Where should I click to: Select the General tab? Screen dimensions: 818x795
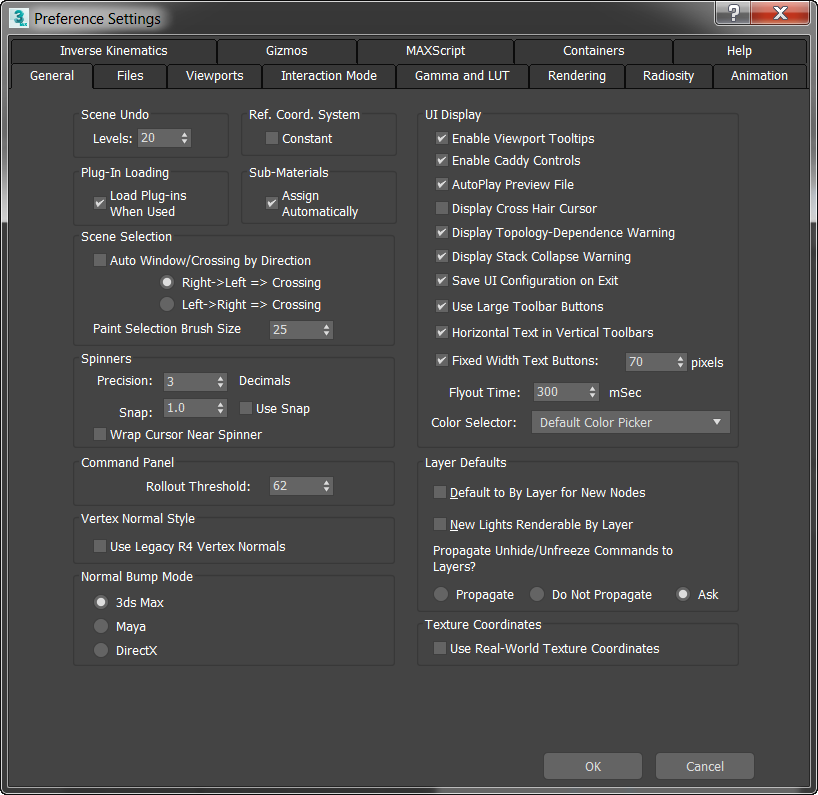[x=52, y=76]
